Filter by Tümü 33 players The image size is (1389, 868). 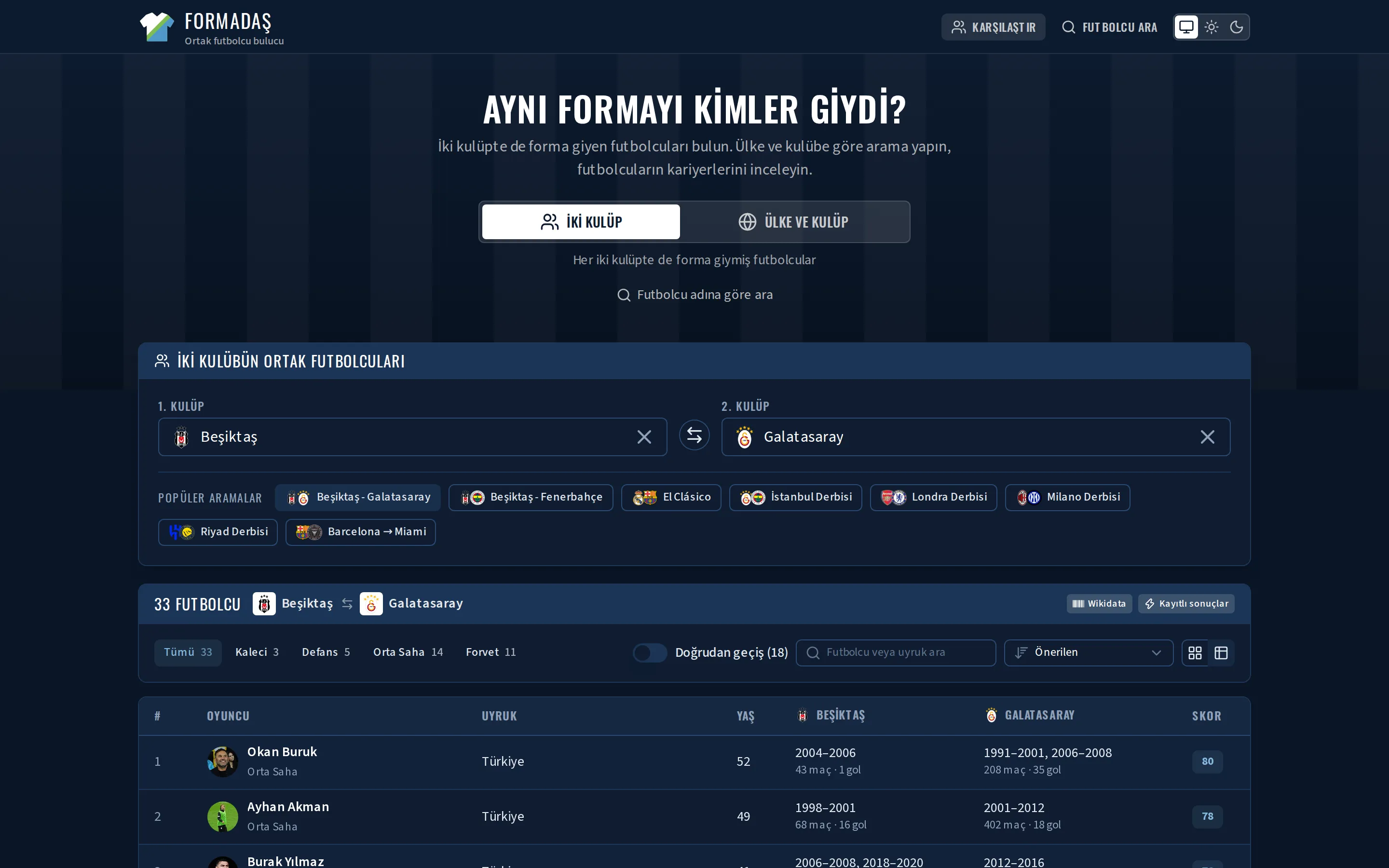click(188, 653)
